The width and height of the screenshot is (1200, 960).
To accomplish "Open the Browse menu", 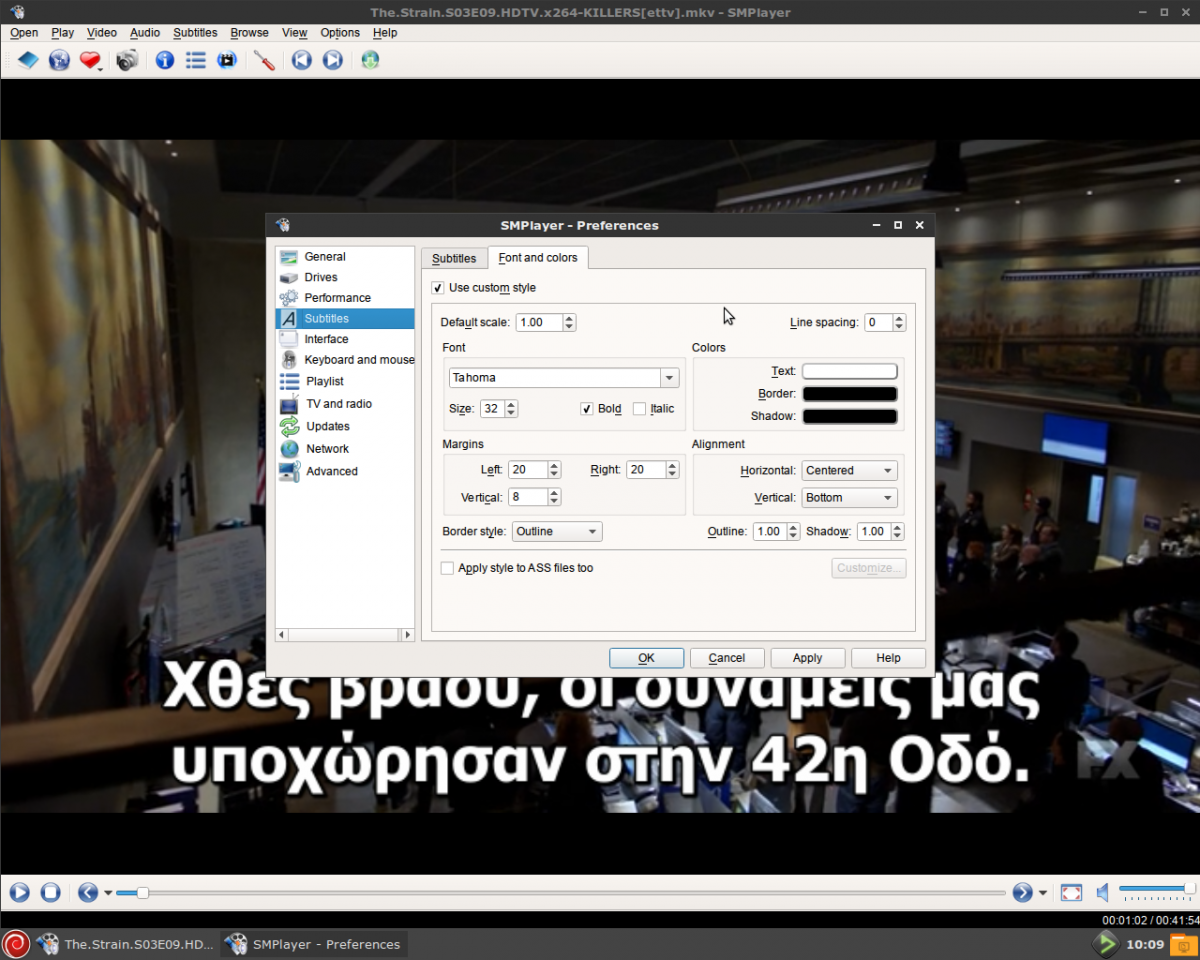I will point(249,33).
